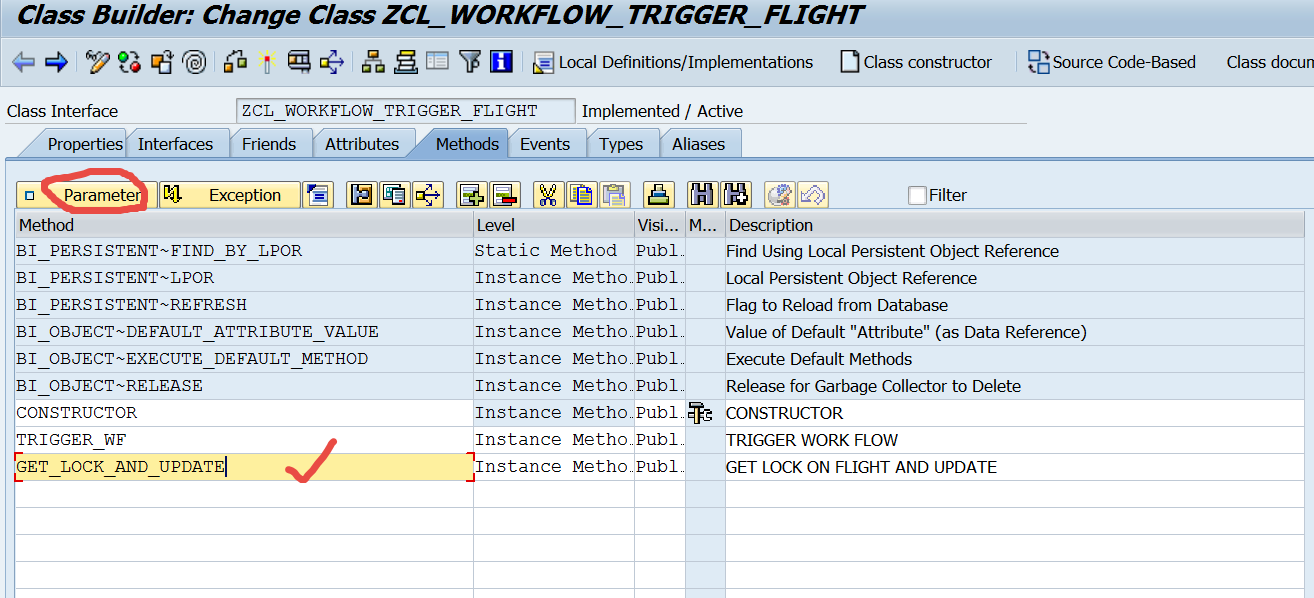Open Class documentation button
The height and width of the screenshot is (598, 1314).
1269,62
